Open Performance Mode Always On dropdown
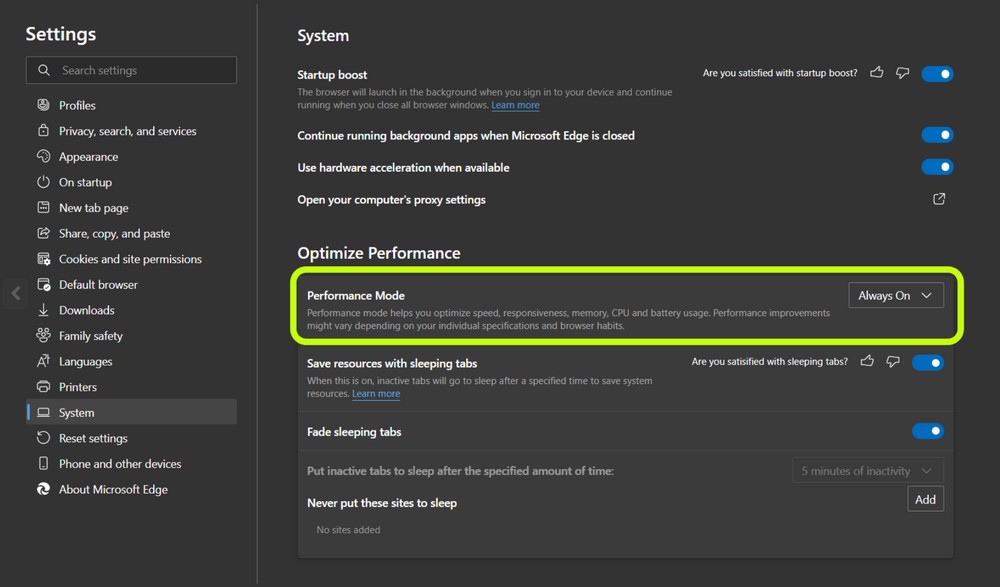The image size is (1000, 587). click(896, 295)
